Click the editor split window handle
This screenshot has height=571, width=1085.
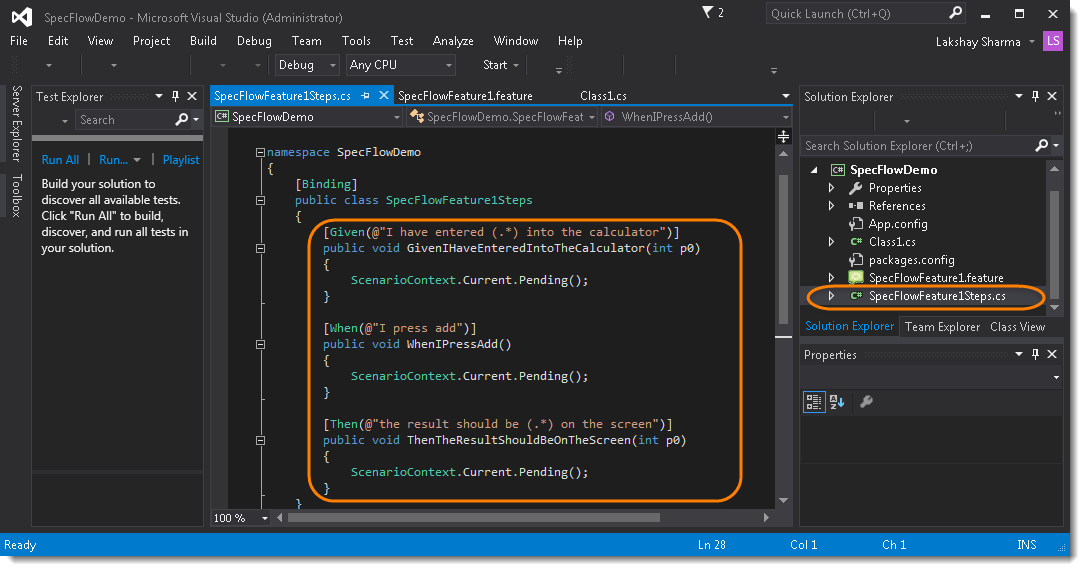[x=783, y=136]
